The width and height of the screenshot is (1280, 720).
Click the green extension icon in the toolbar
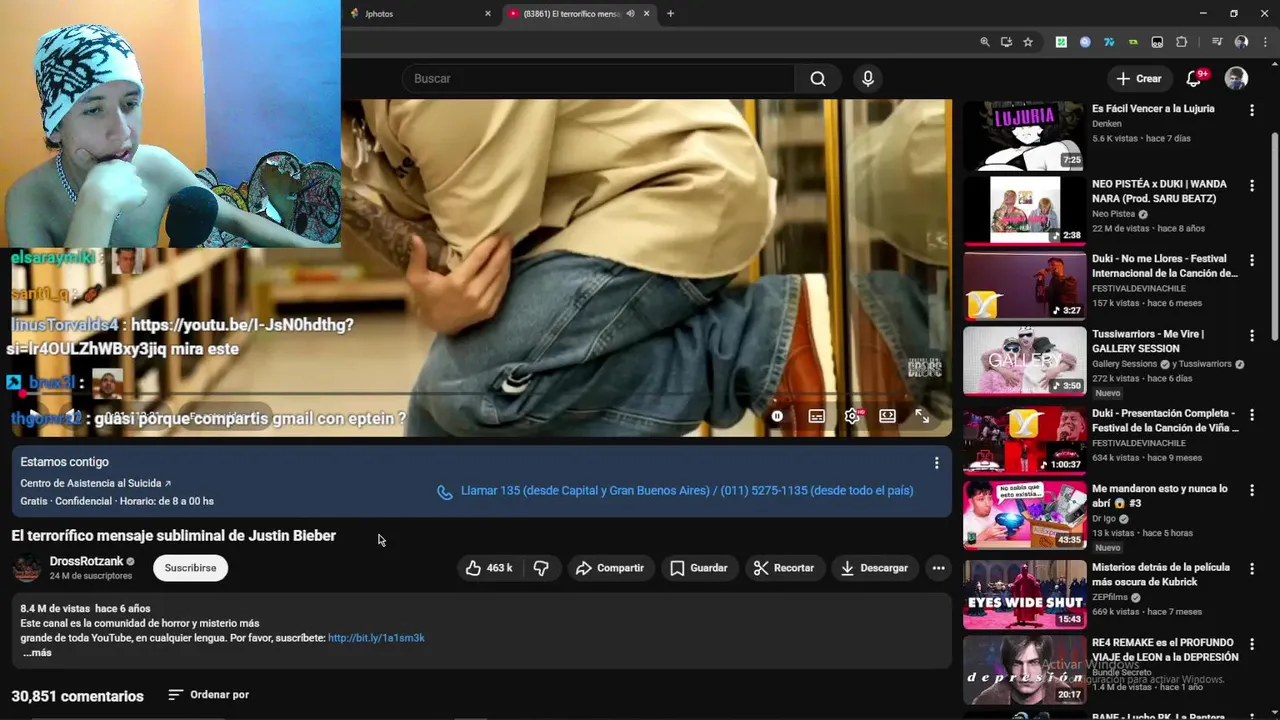1061,42
